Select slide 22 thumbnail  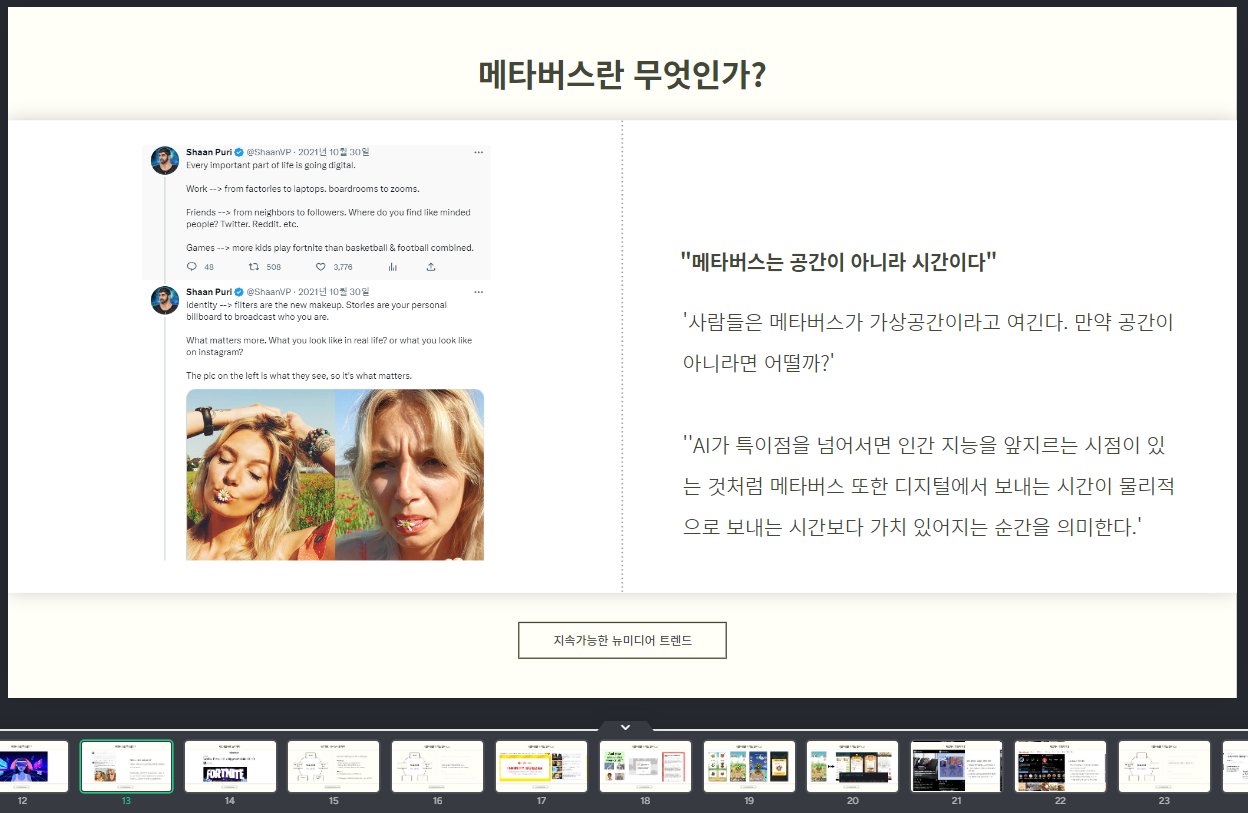pos(1061,767)
